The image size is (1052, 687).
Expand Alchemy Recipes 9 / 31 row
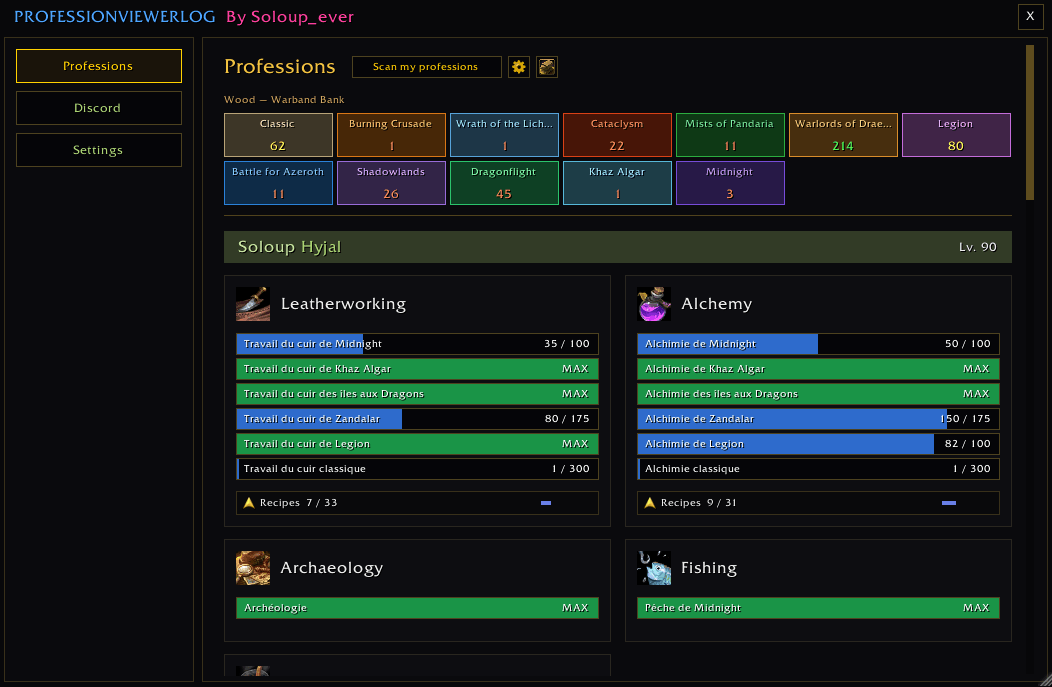coord(818,503)
